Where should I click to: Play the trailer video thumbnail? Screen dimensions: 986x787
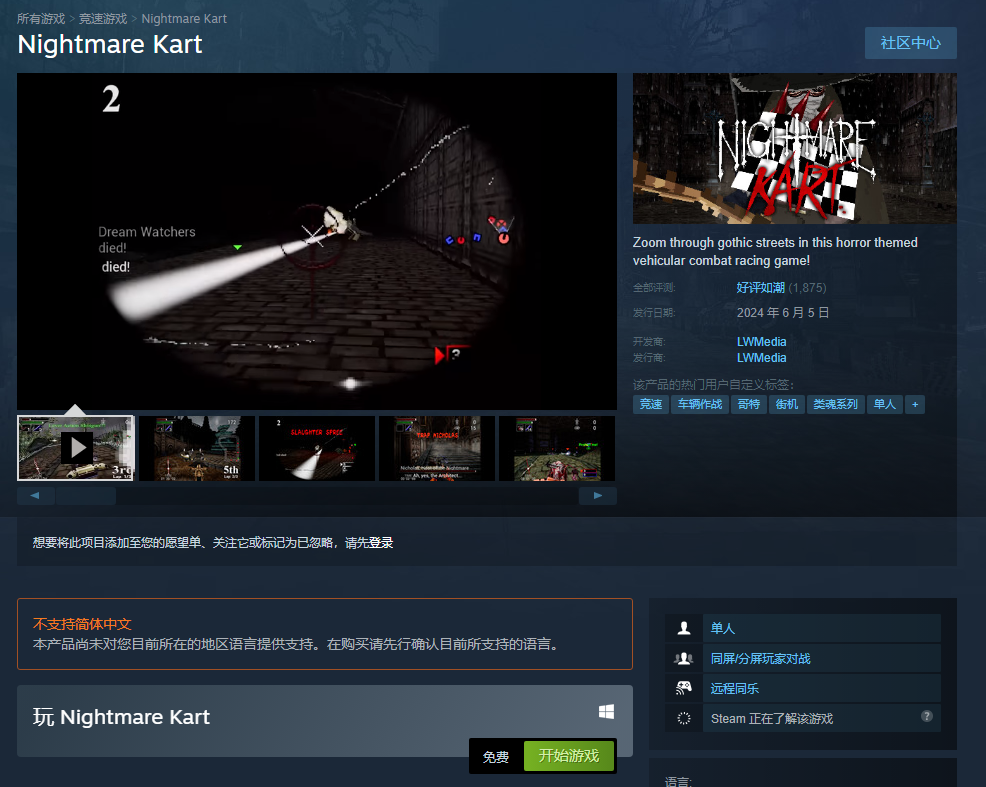pyautogui.click(x=76, y=448)
